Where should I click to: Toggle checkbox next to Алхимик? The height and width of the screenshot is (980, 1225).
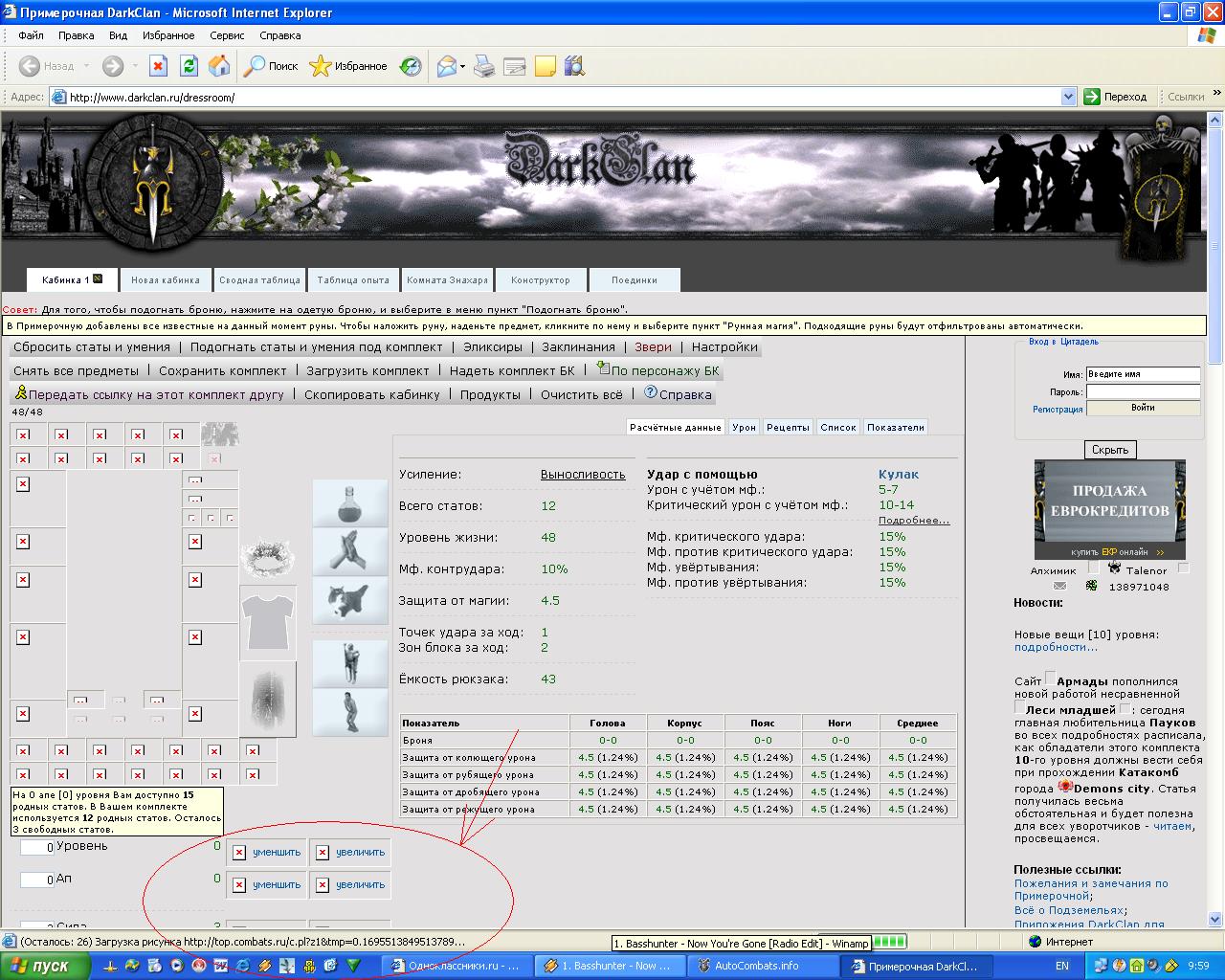click(x=1093, y=568)
